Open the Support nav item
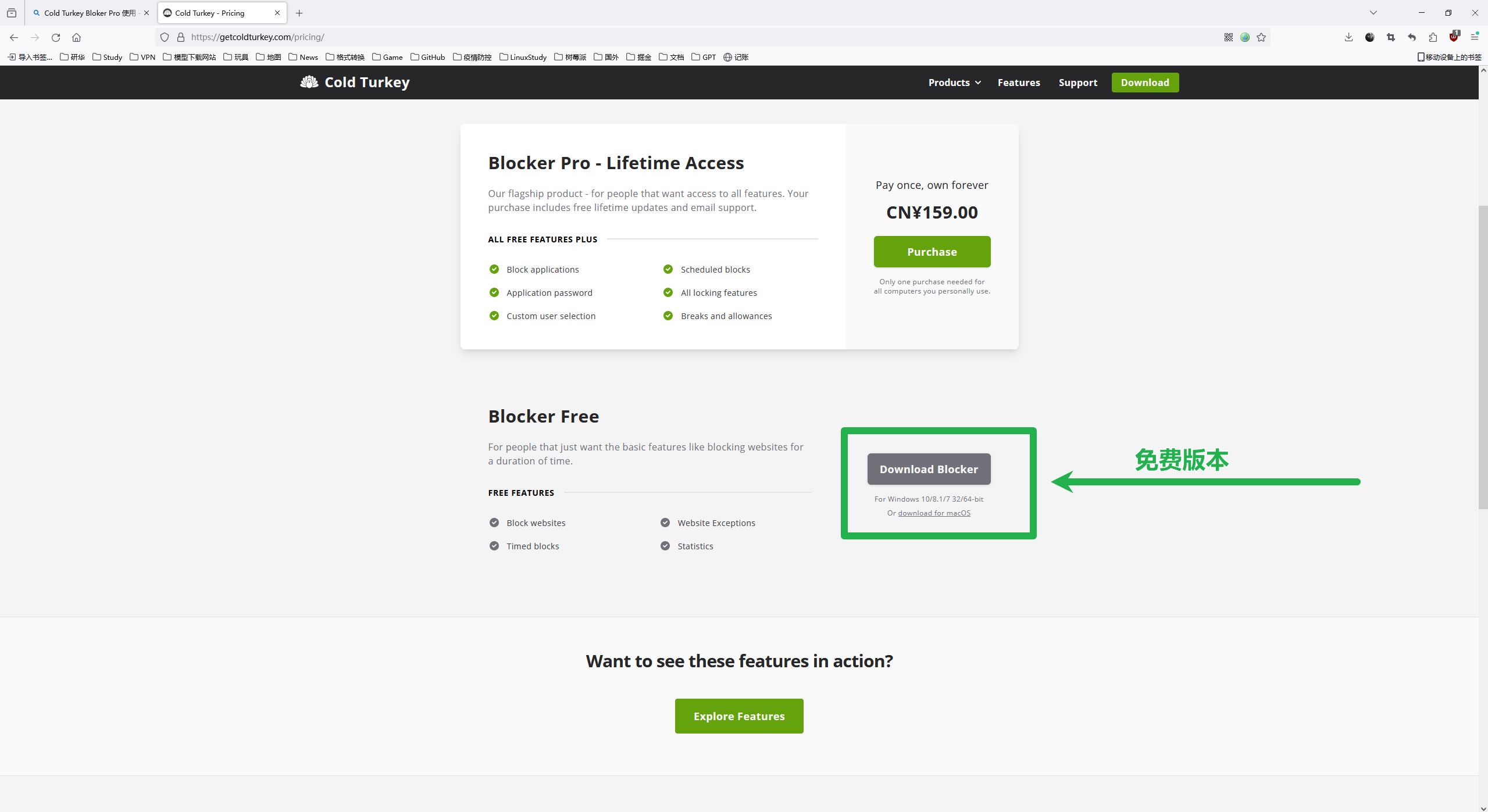The height and width of the screenshot is (812, 1488). point(1078,83)
